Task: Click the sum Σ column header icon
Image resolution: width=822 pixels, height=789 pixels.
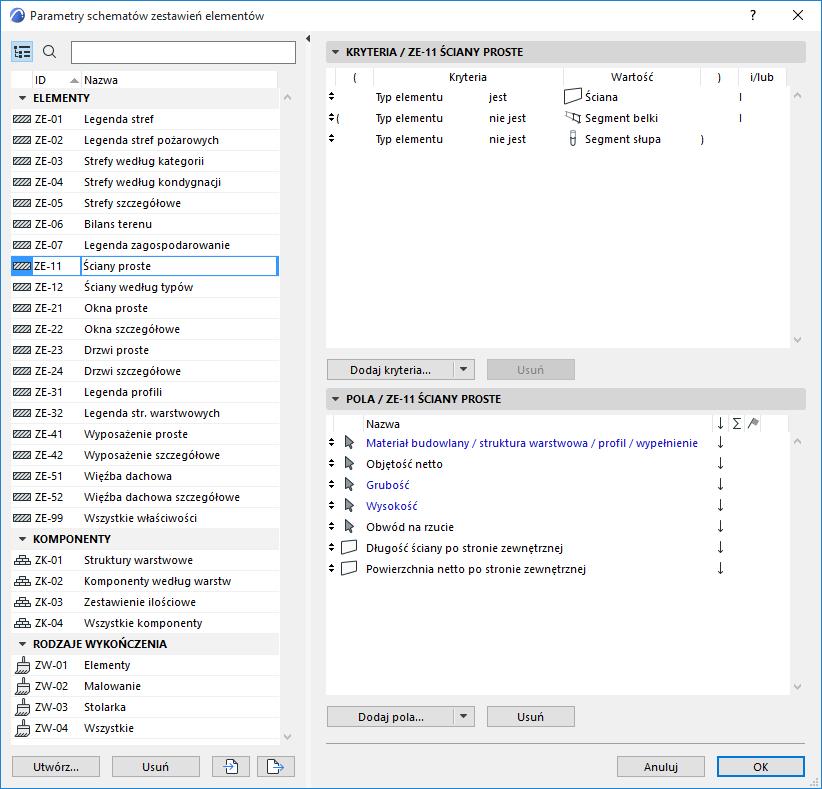Action: (x=737, y=424)
